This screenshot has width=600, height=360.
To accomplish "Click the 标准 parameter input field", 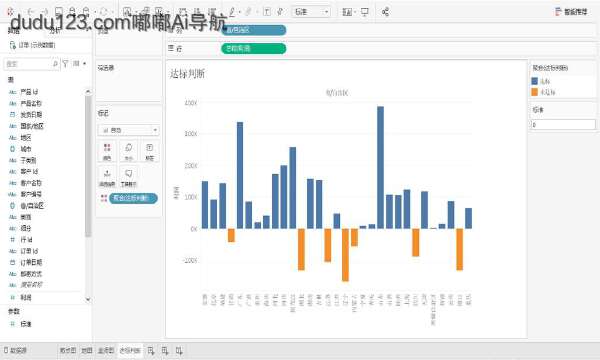I will click(563, 124).
